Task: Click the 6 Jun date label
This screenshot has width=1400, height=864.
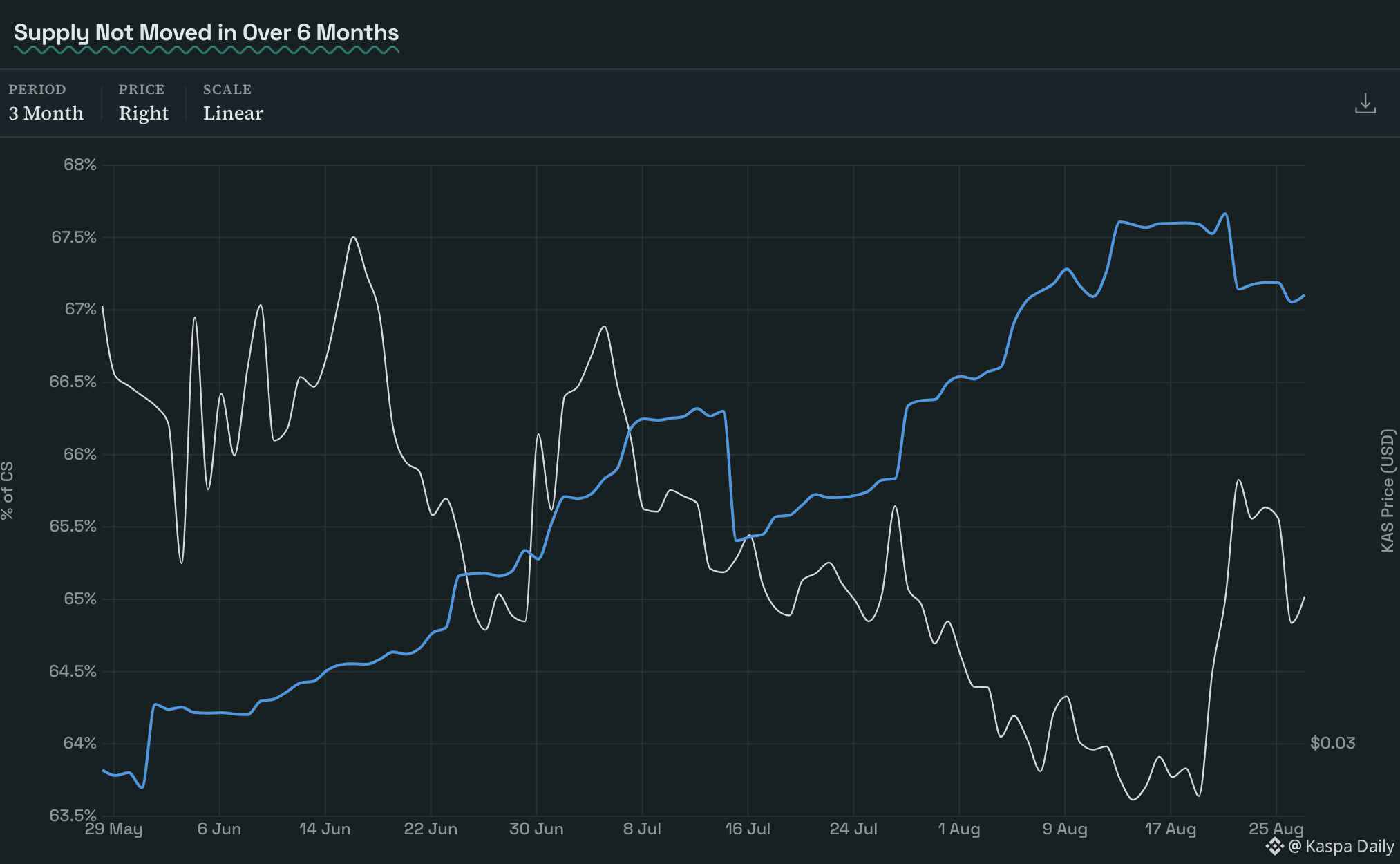Action: point(219,829)
